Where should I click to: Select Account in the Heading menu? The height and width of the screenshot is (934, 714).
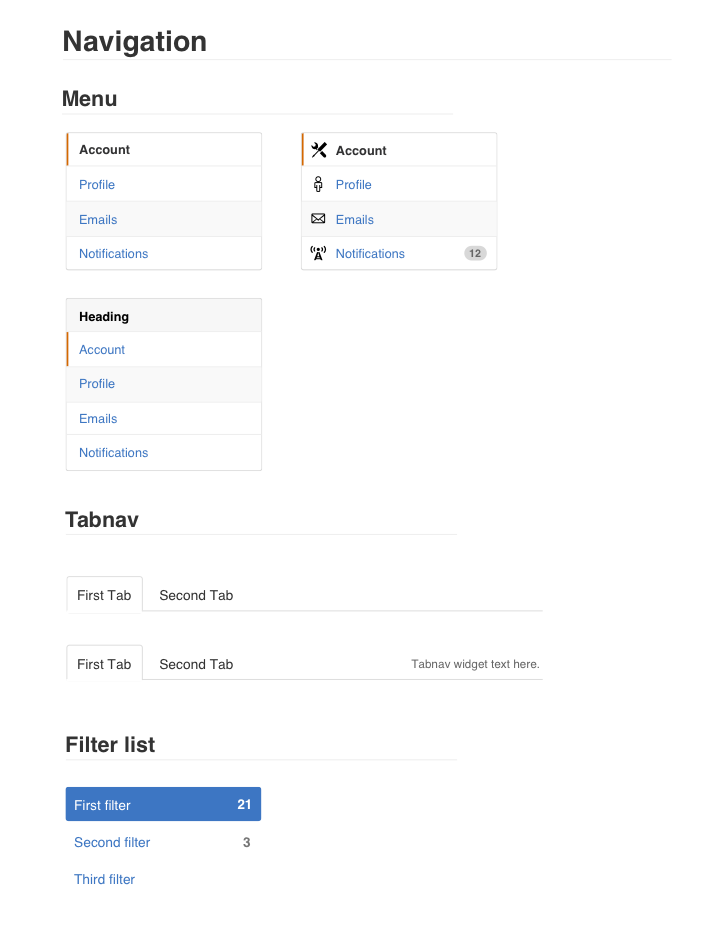click(102, 350)
